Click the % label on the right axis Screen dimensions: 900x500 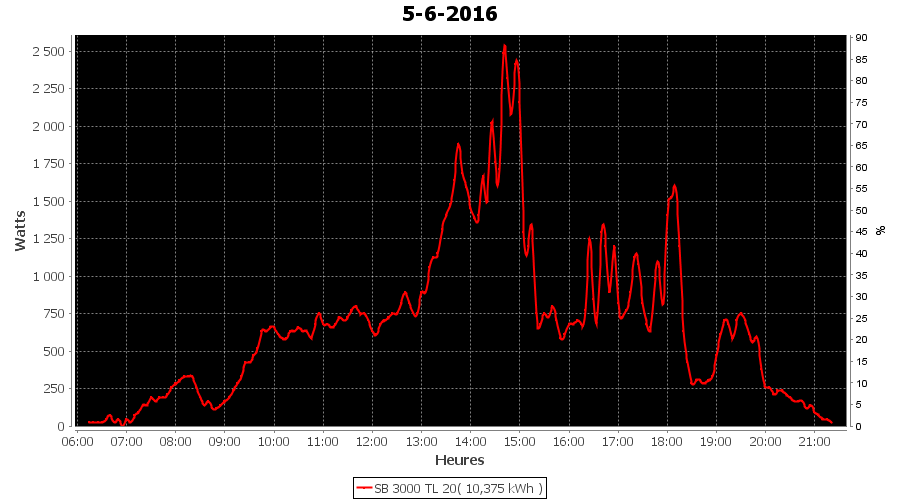tap(881, 230)
